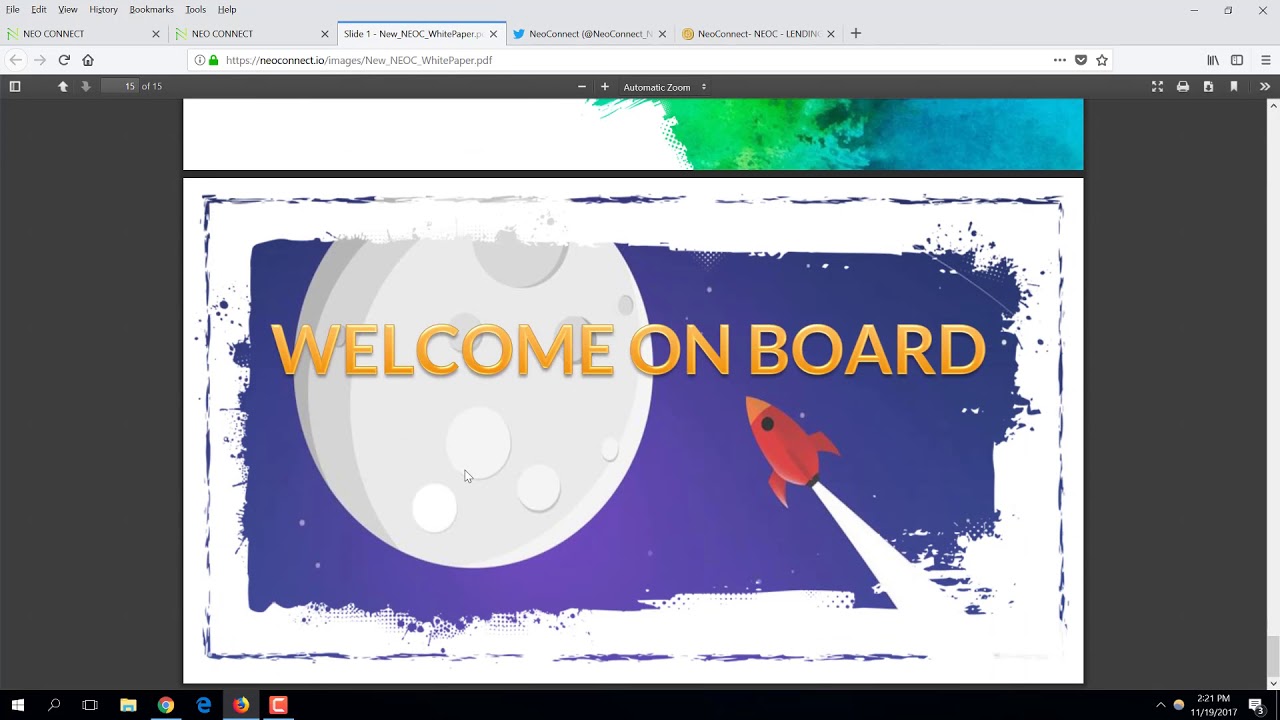Go forward in browser history
1280x720 pixels.
click(x=40, y=60)
